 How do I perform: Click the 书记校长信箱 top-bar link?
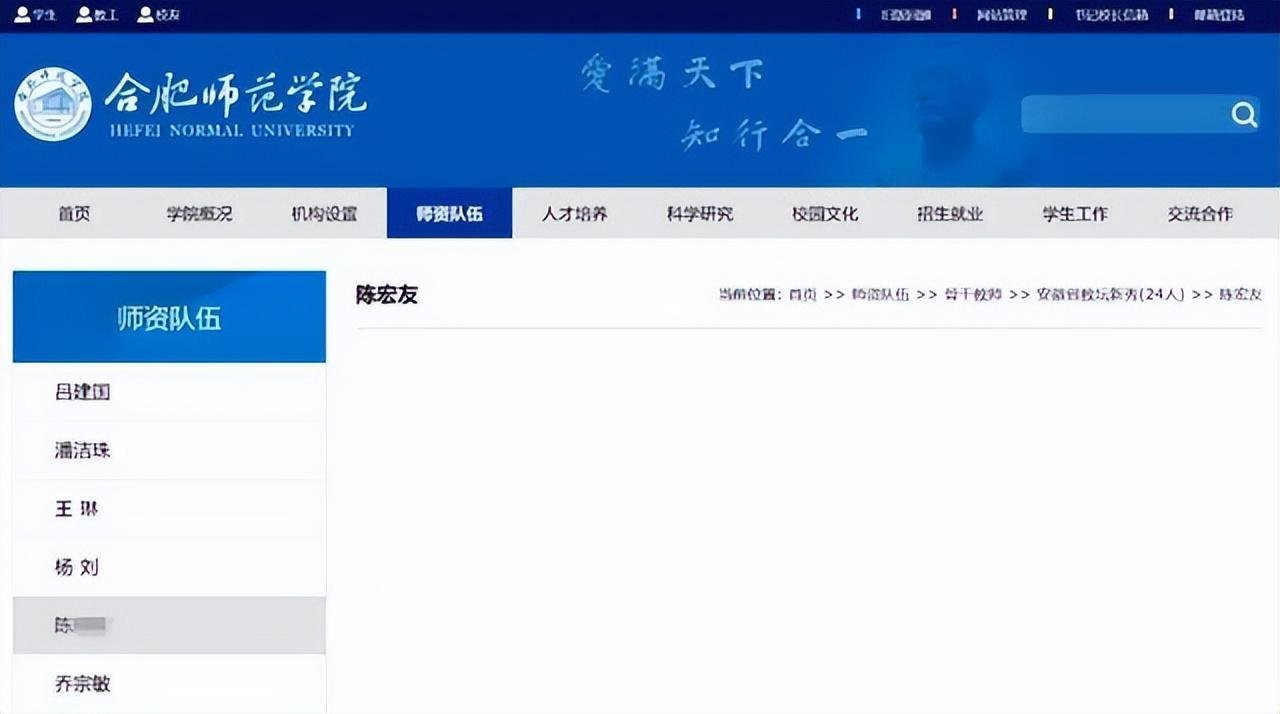click(x=1111, y=15)
